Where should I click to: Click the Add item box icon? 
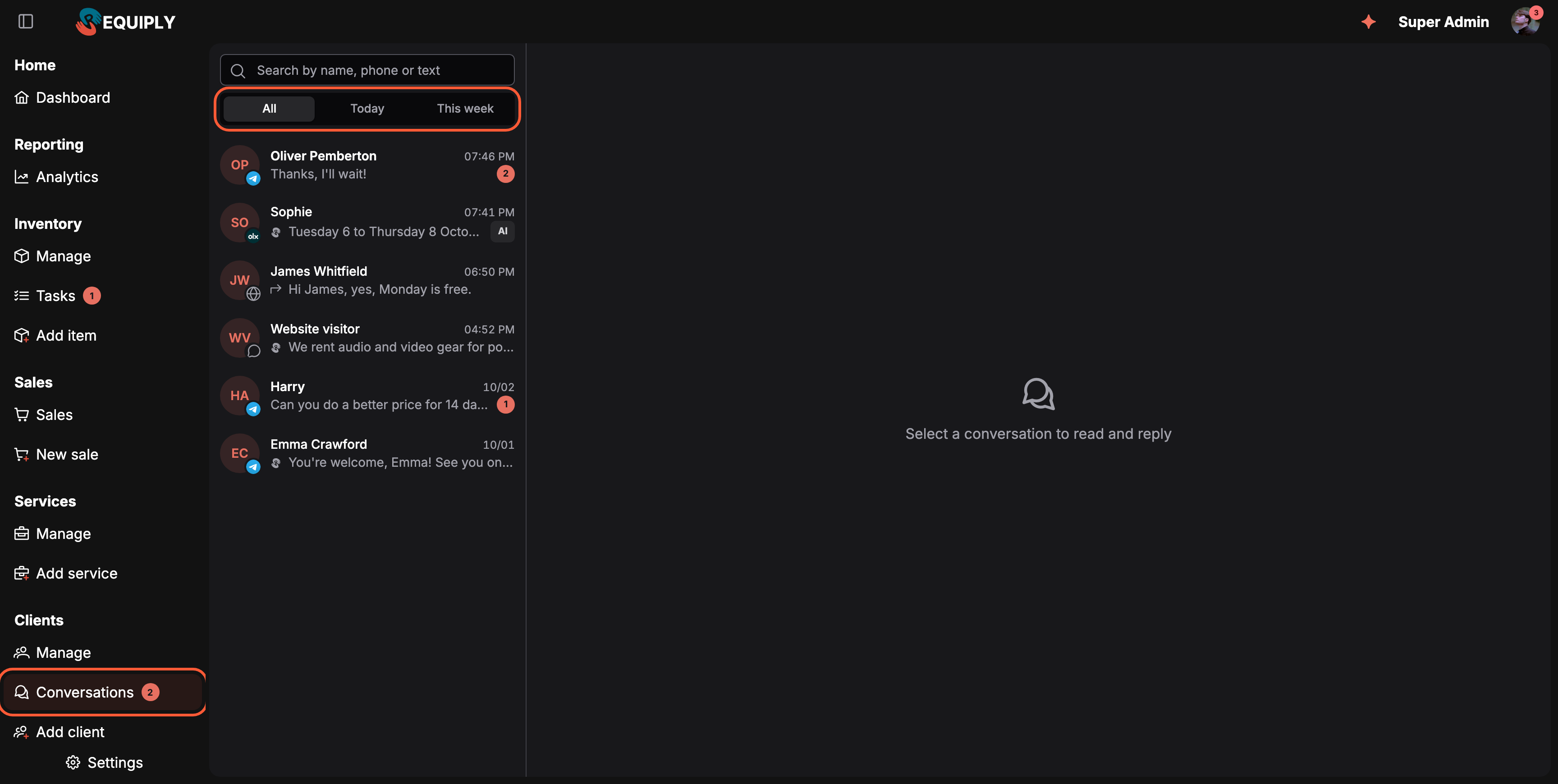pos(22,336)
